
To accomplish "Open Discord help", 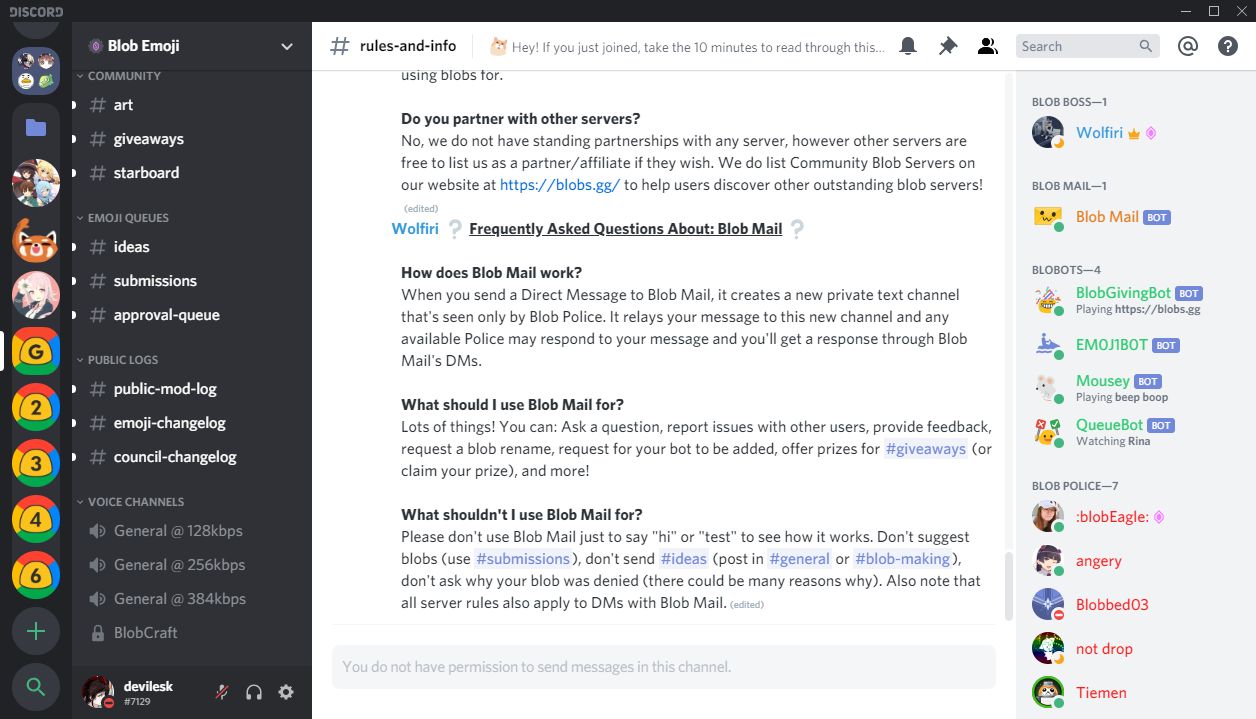I will (x=1227, y=45).
